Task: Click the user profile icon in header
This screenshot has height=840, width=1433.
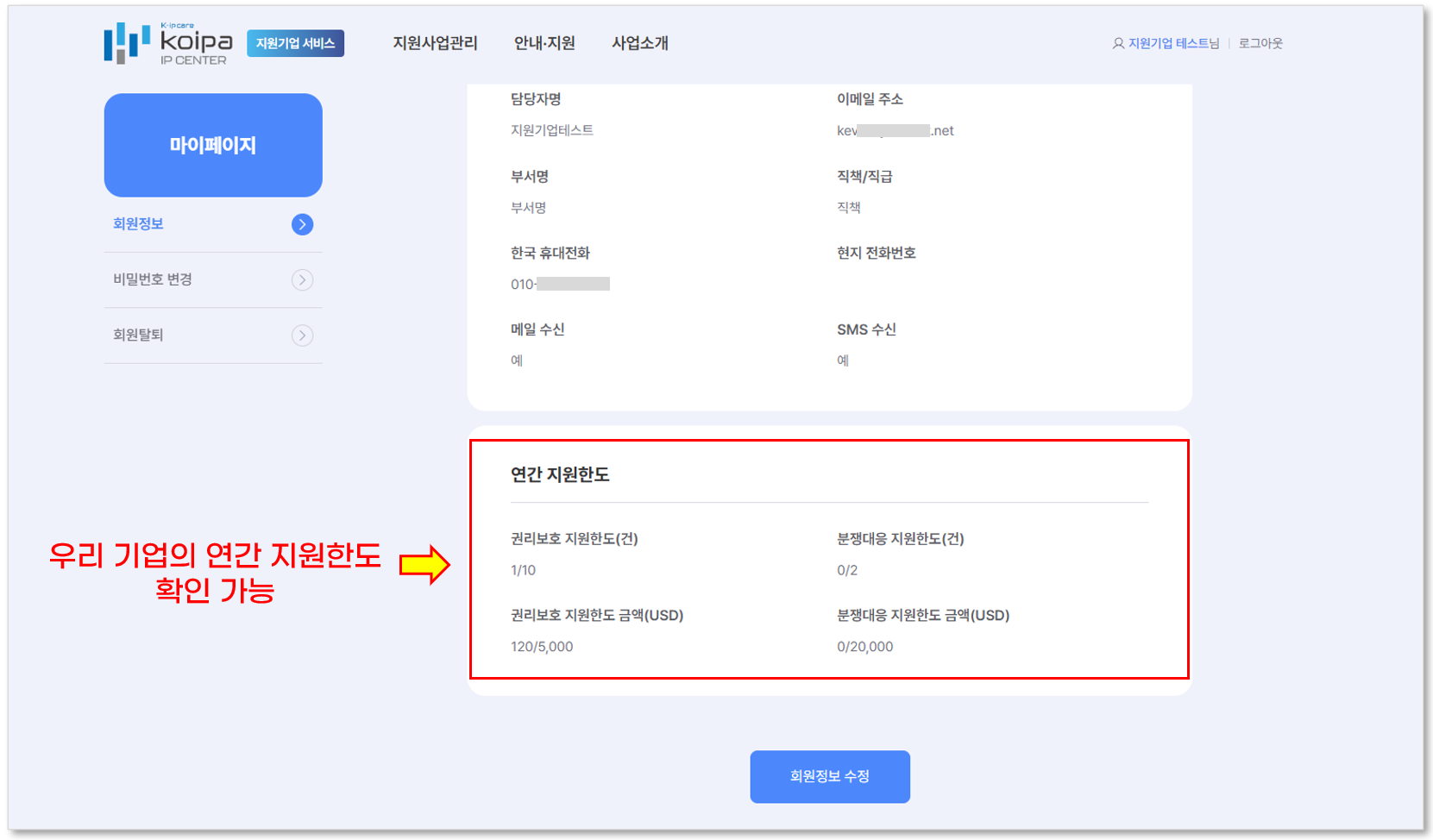Action: click(1118, 43)
